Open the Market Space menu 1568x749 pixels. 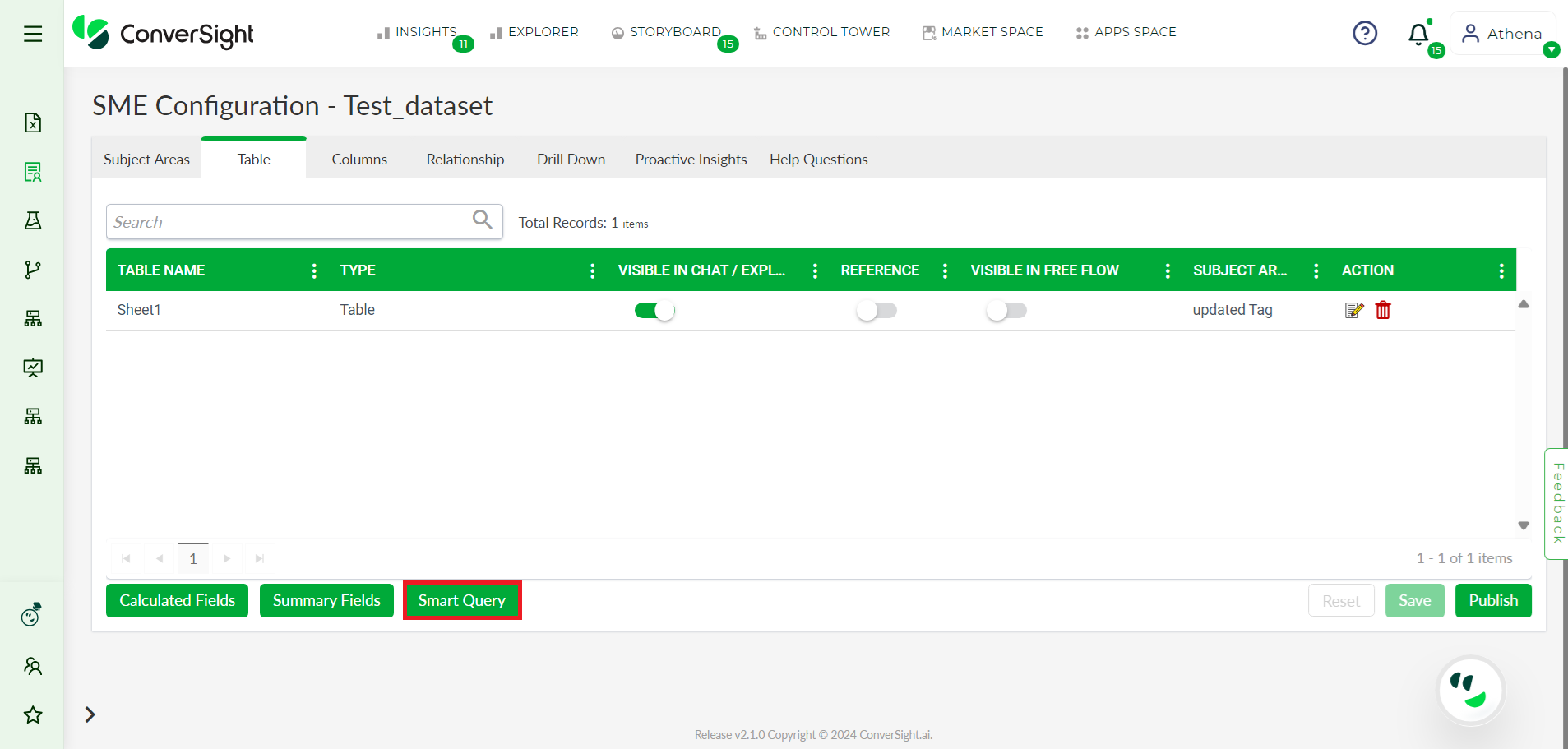983,32
